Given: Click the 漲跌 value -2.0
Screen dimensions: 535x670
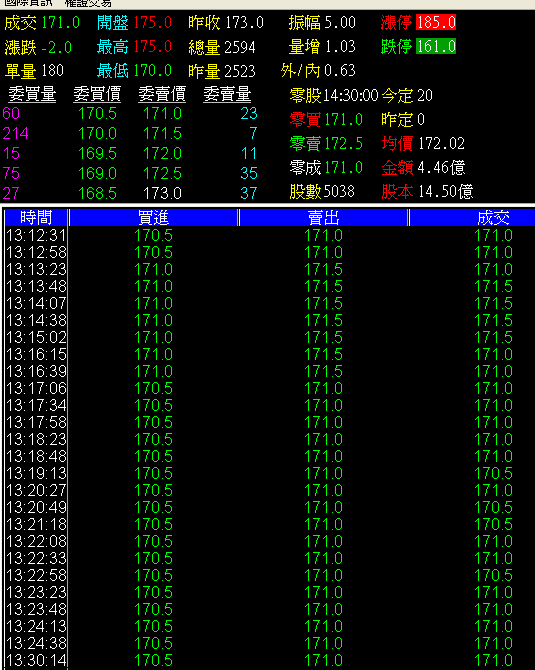Looking at the screenshot, I should (x=56, y=47).
